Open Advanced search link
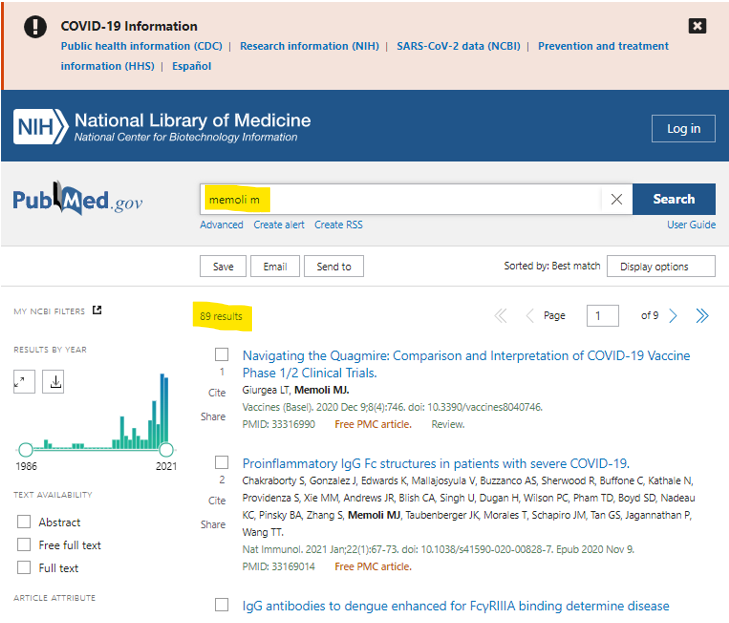The image size is (729, 623). point(221,225)
